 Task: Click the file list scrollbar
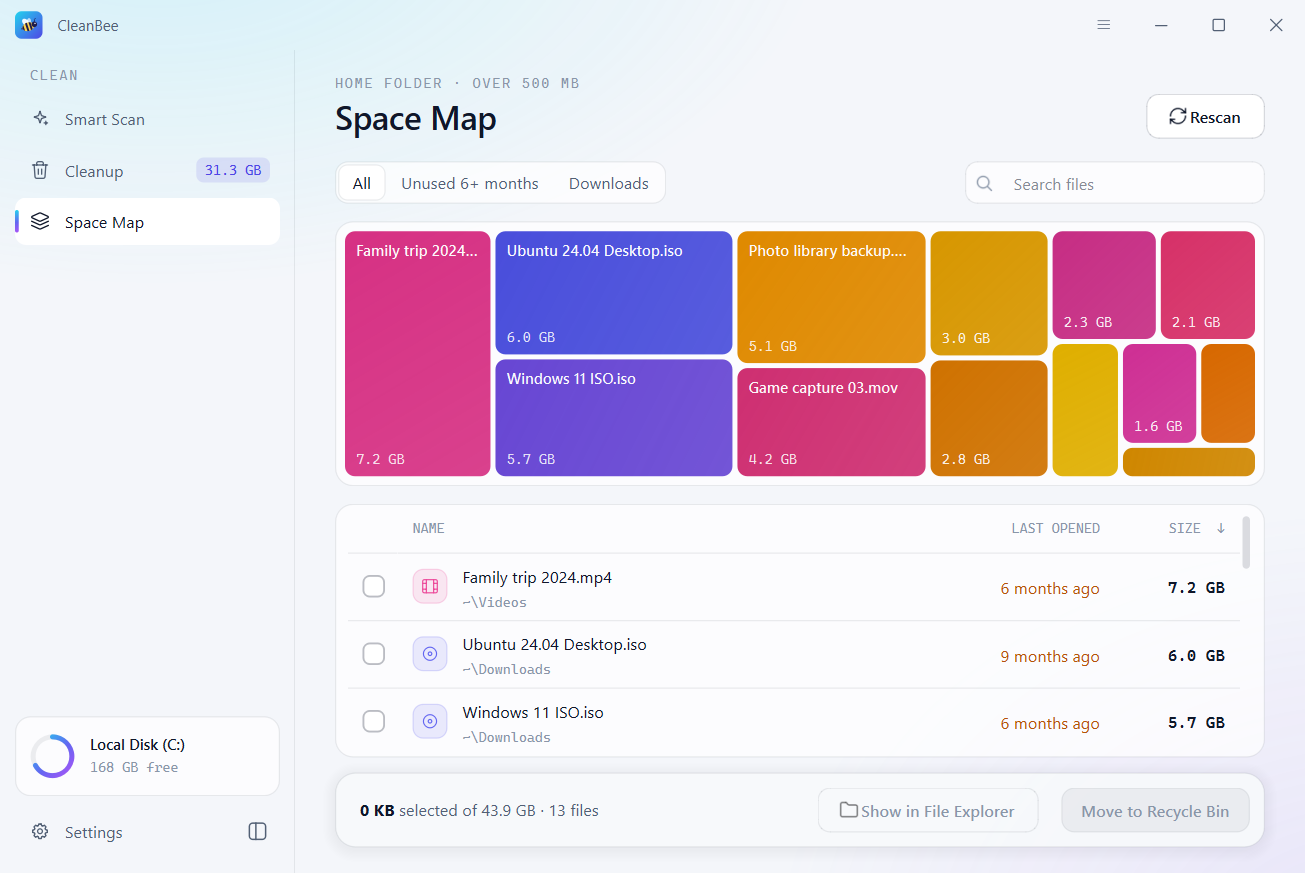(x=1246, y=542)
